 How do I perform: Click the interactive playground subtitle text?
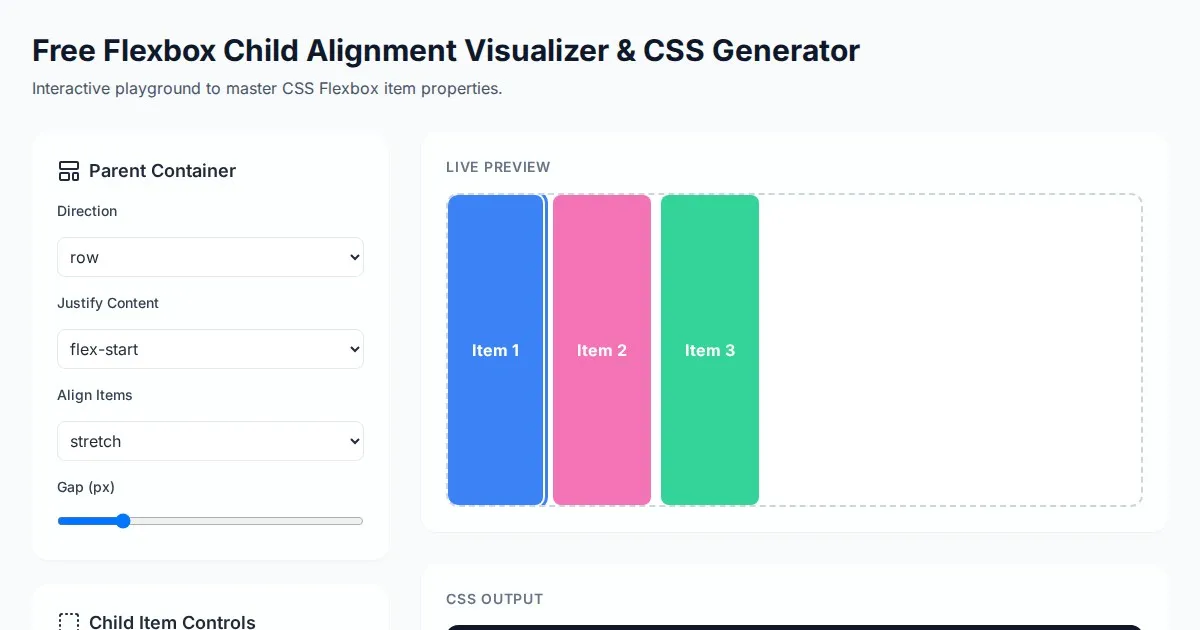[x=267, y=88]
